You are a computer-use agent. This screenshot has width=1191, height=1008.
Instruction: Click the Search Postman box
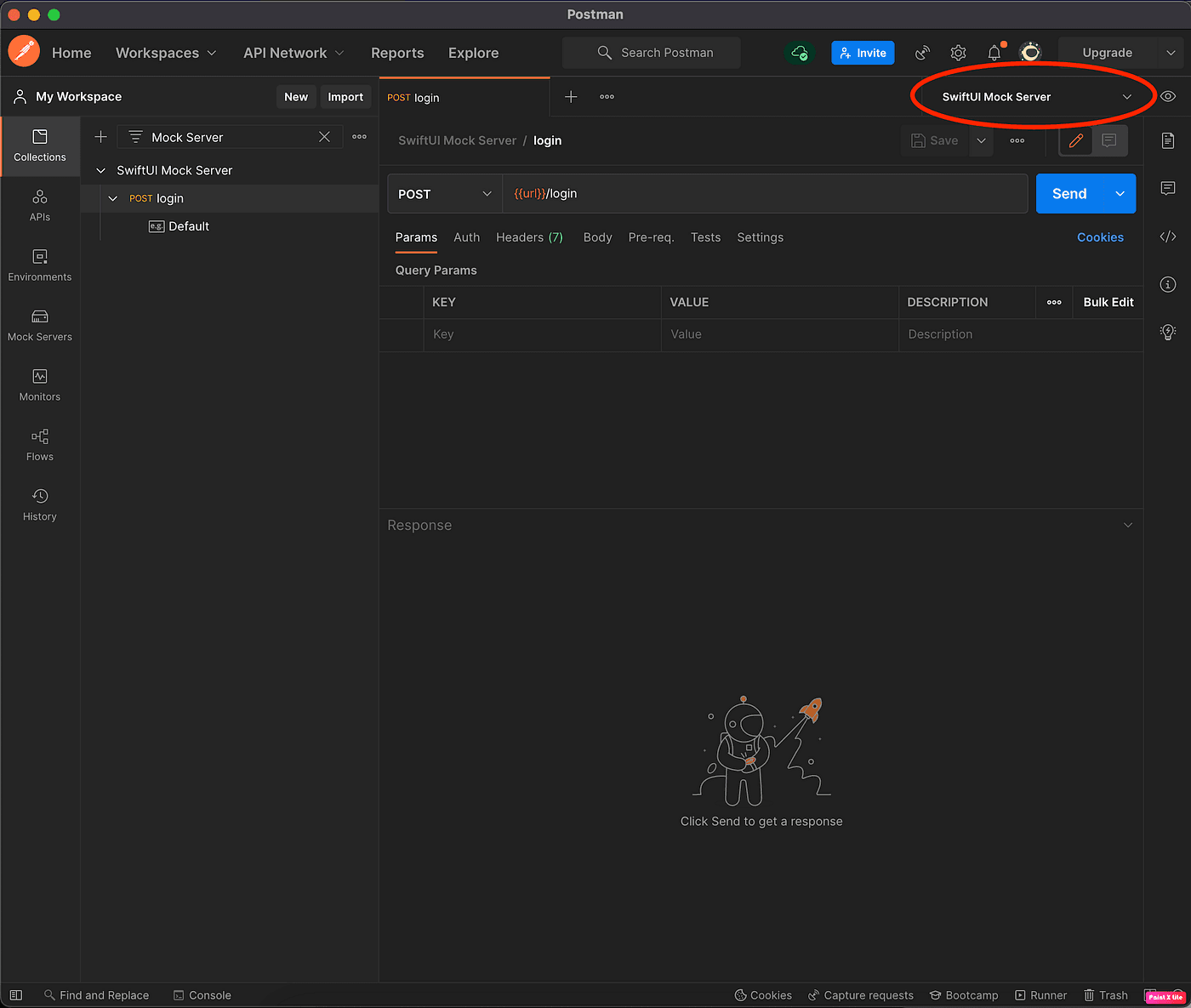652,53
